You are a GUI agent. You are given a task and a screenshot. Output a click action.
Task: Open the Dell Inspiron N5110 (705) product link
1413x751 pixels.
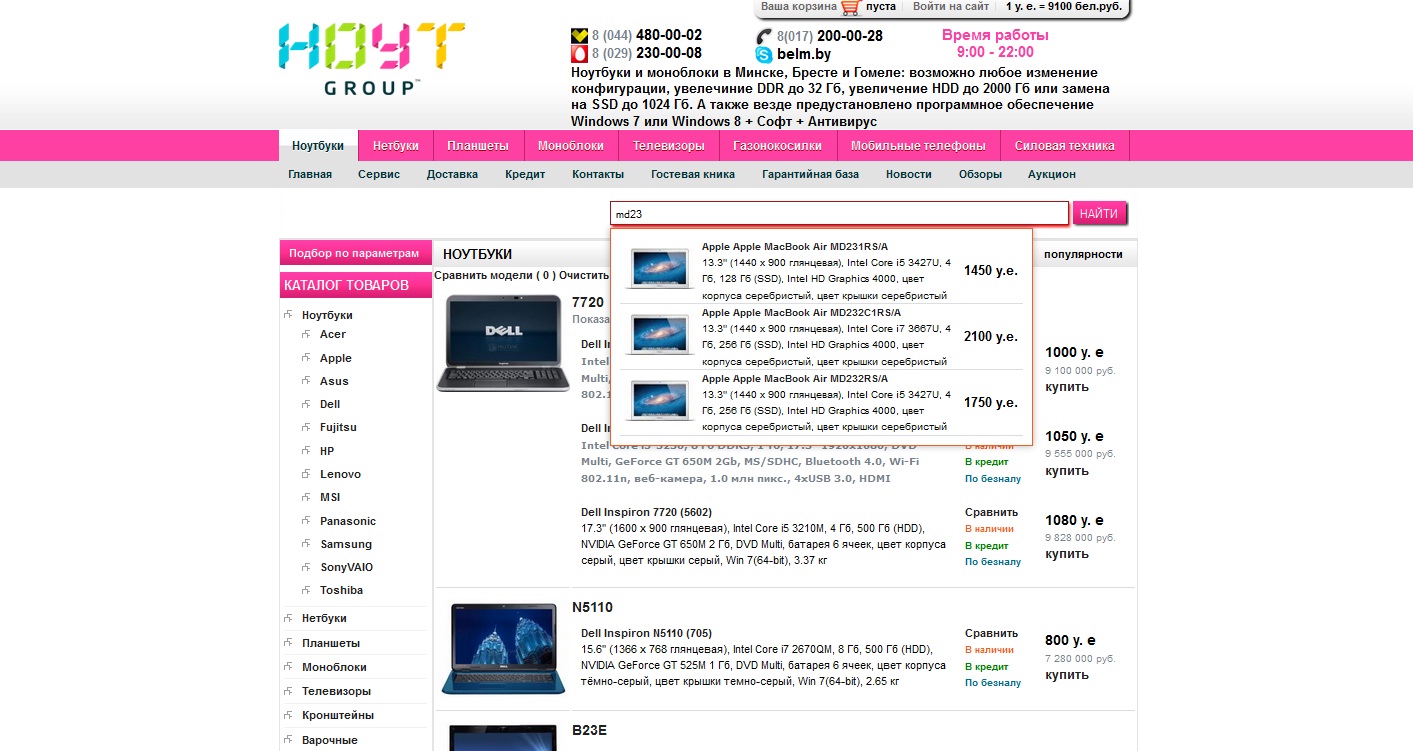tap(646, 633)
